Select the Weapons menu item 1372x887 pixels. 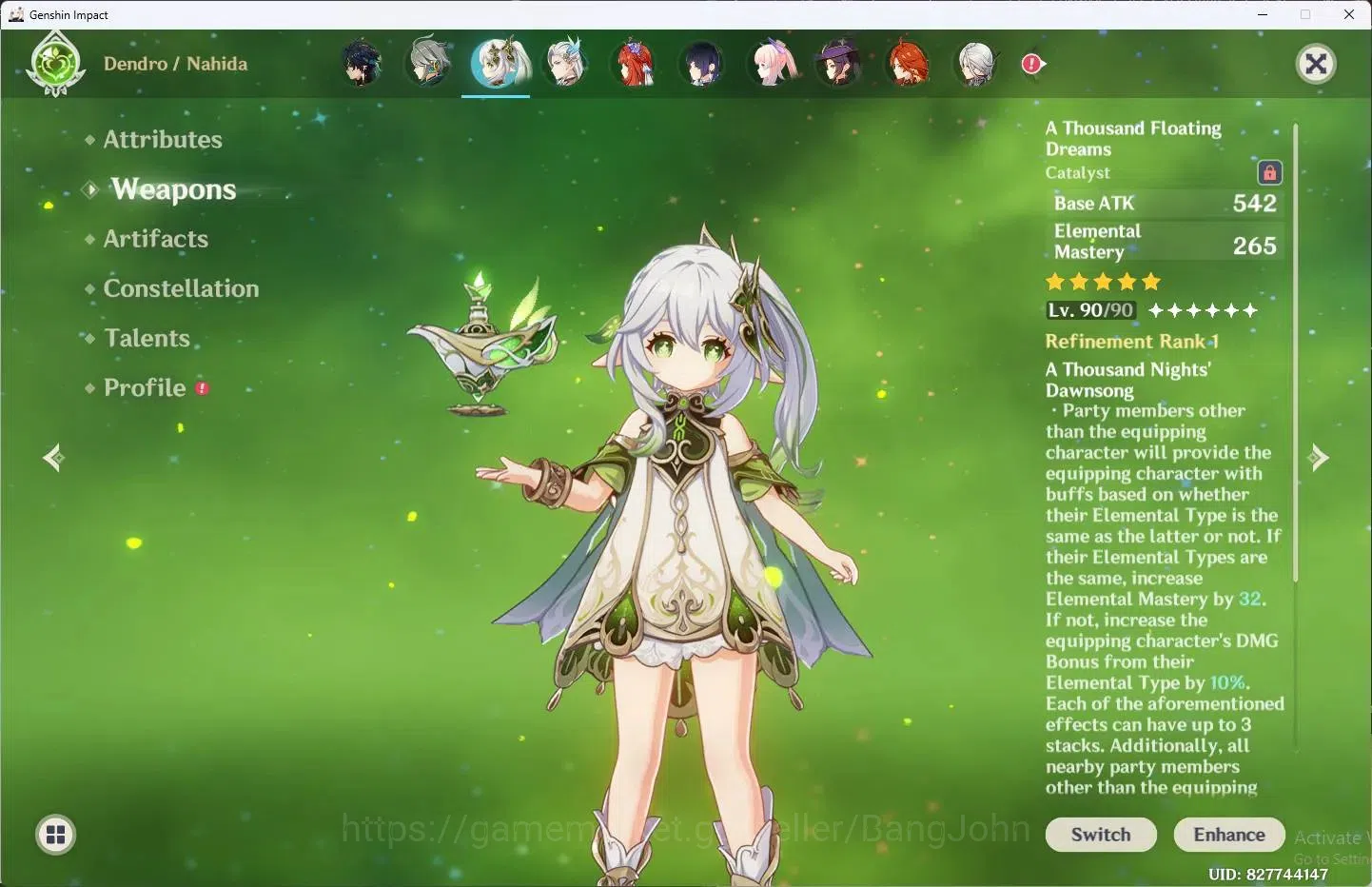click(x=173, y=189)
